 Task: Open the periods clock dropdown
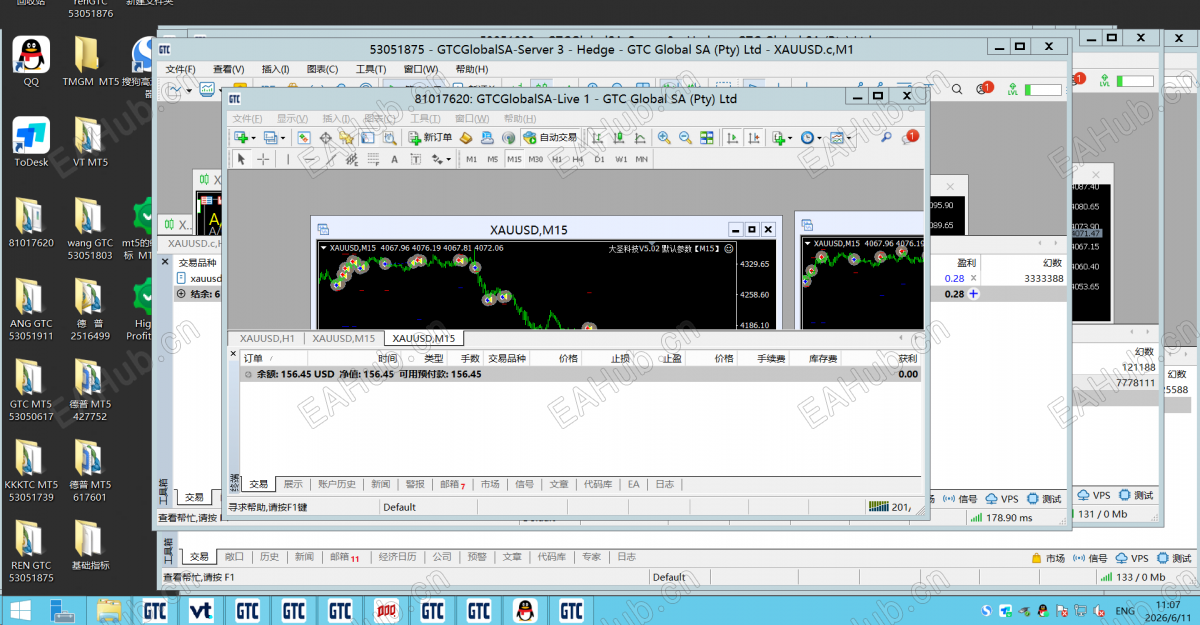(x=819, y=137)
